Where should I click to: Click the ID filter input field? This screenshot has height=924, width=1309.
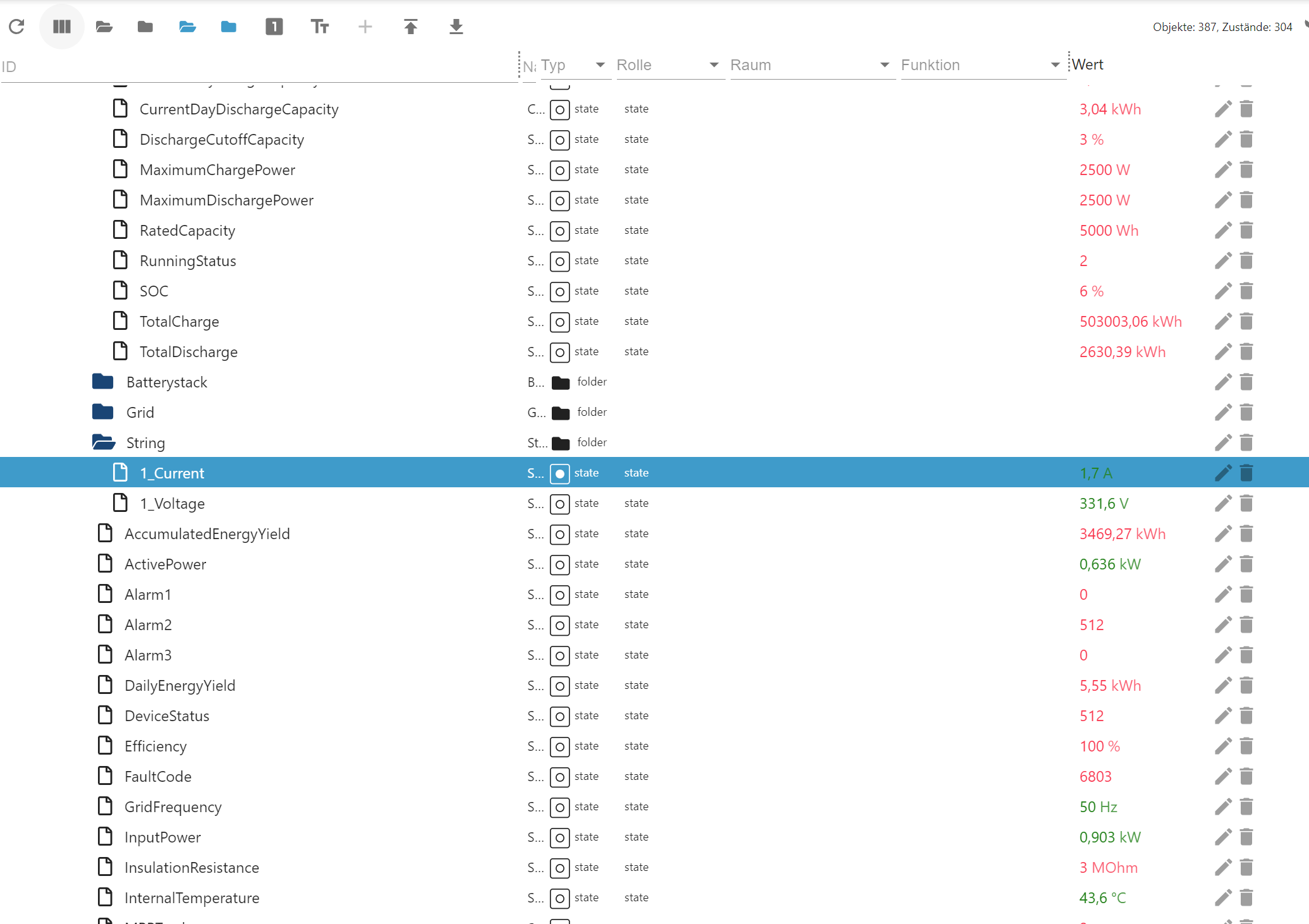(x=253, y=67)
